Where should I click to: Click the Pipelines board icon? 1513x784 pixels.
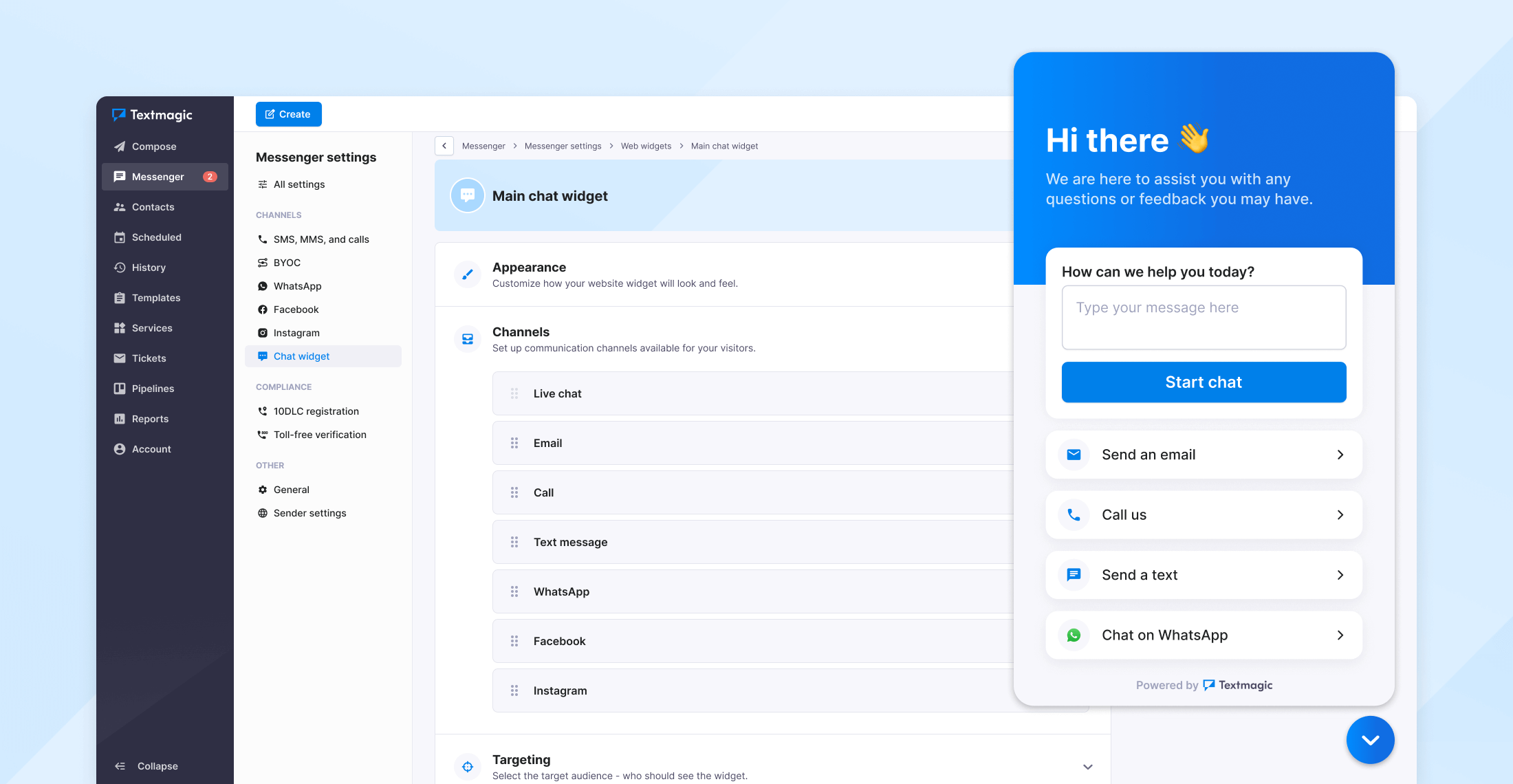click(x=120, y=389)
